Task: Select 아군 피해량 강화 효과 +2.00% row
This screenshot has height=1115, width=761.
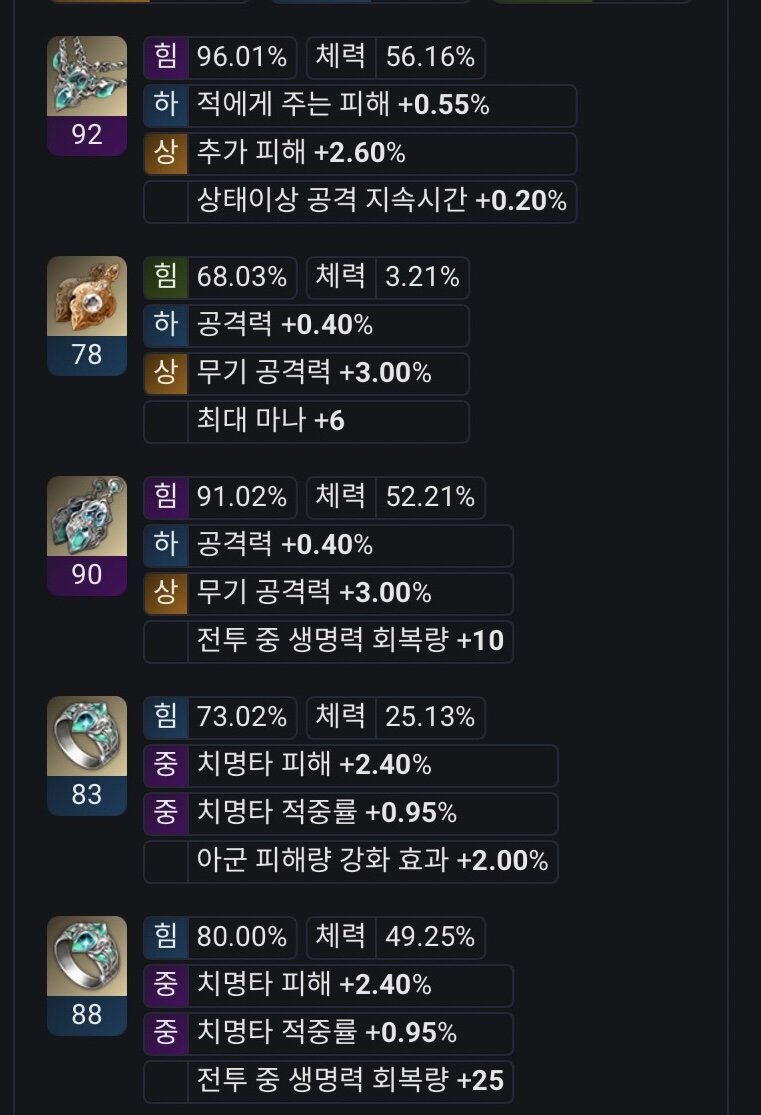Action: (351, 861)
